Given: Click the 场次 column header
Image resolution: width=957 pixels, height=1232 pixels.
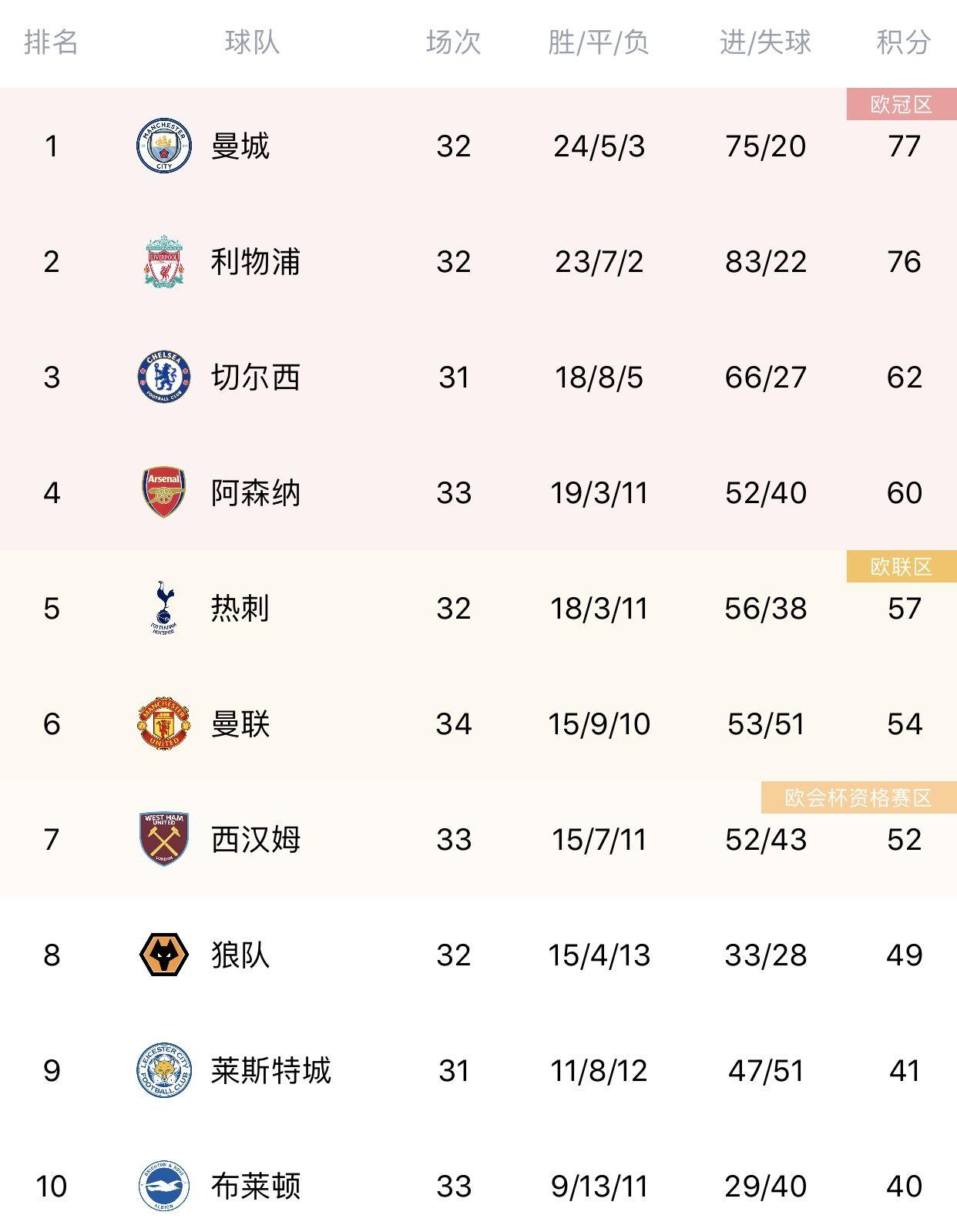Looking at the screenshot, I should [x=453, y=42].
